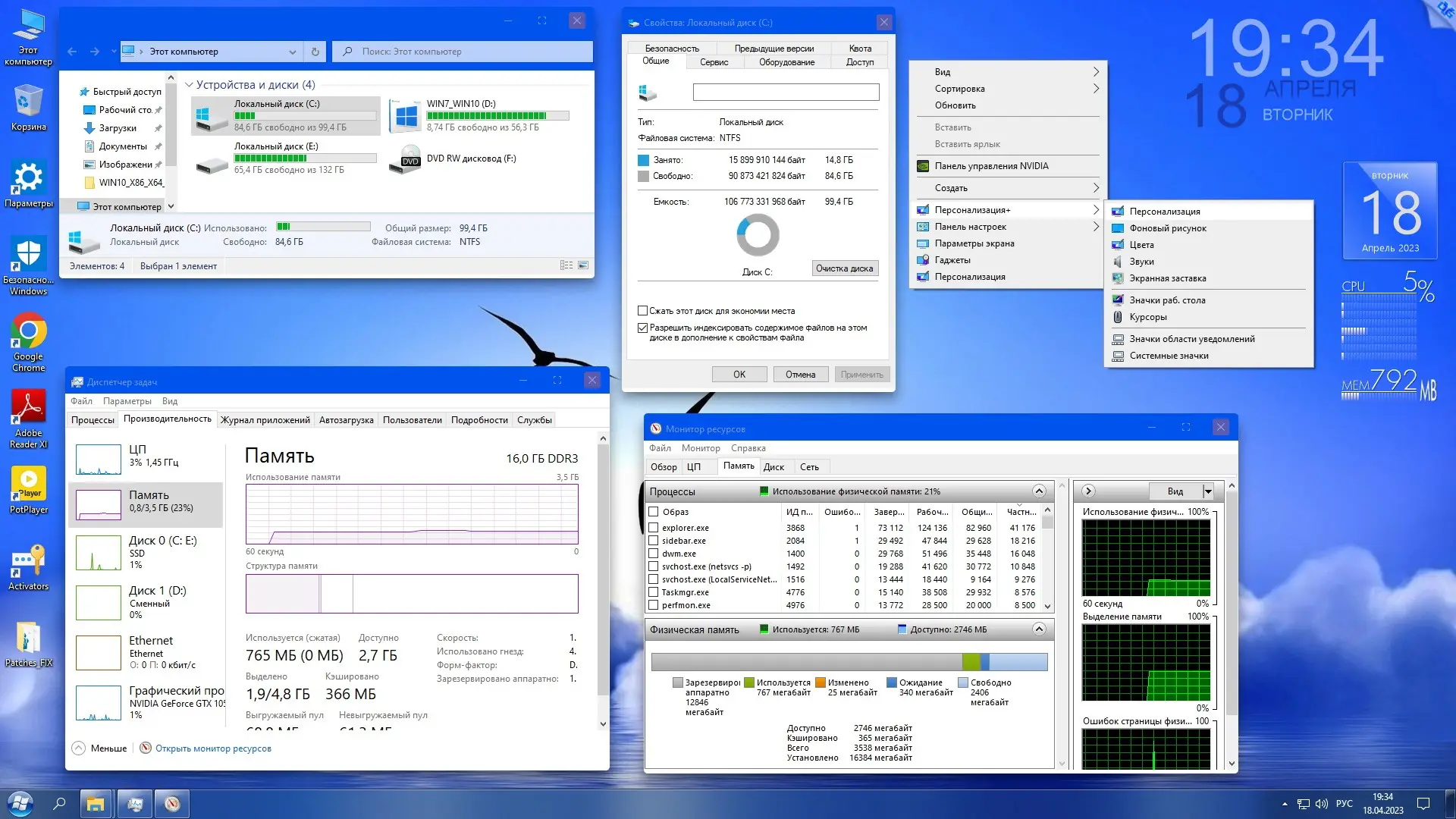The image size is (1456, 819).
Task: Enable compress this disk checkbox
Action: [643, 311]
